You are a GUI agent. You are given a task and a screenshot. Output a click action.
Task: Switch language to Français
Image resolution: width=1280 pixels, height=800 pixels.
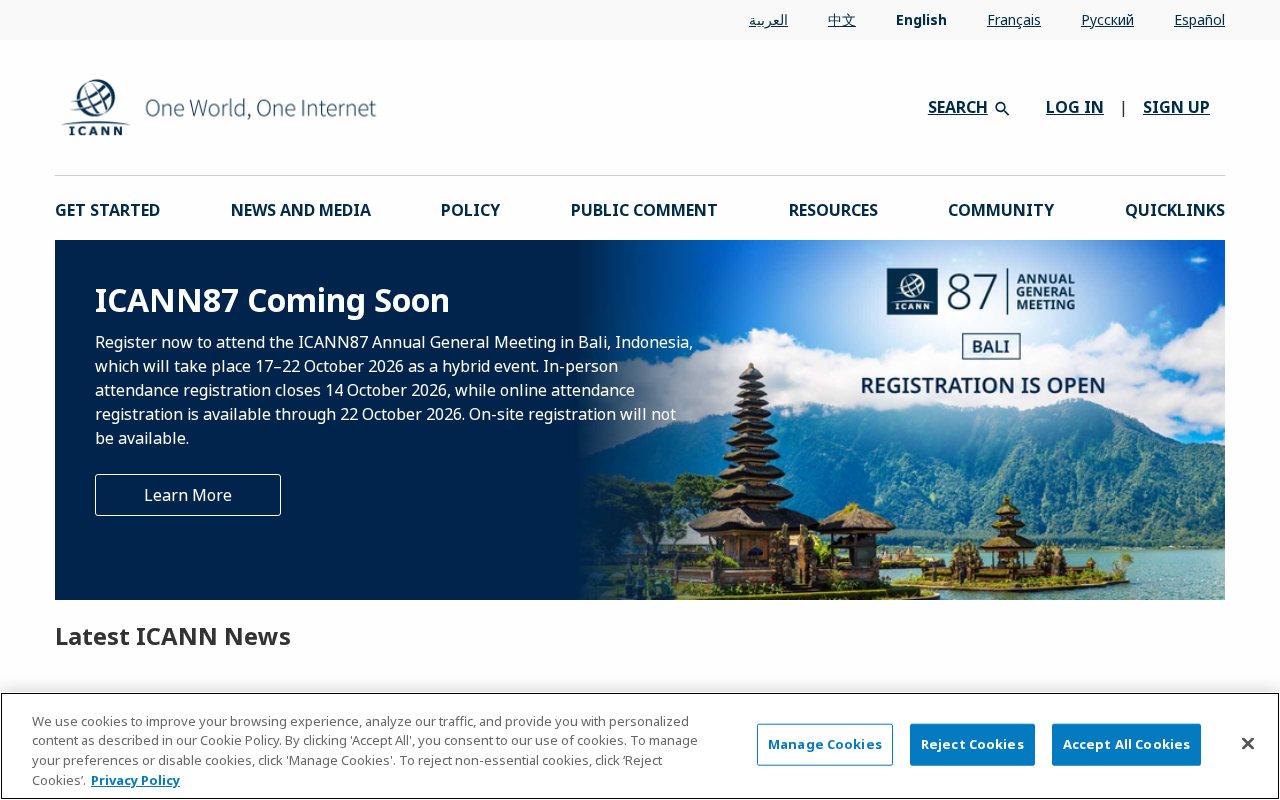(x=1014, y=20)
